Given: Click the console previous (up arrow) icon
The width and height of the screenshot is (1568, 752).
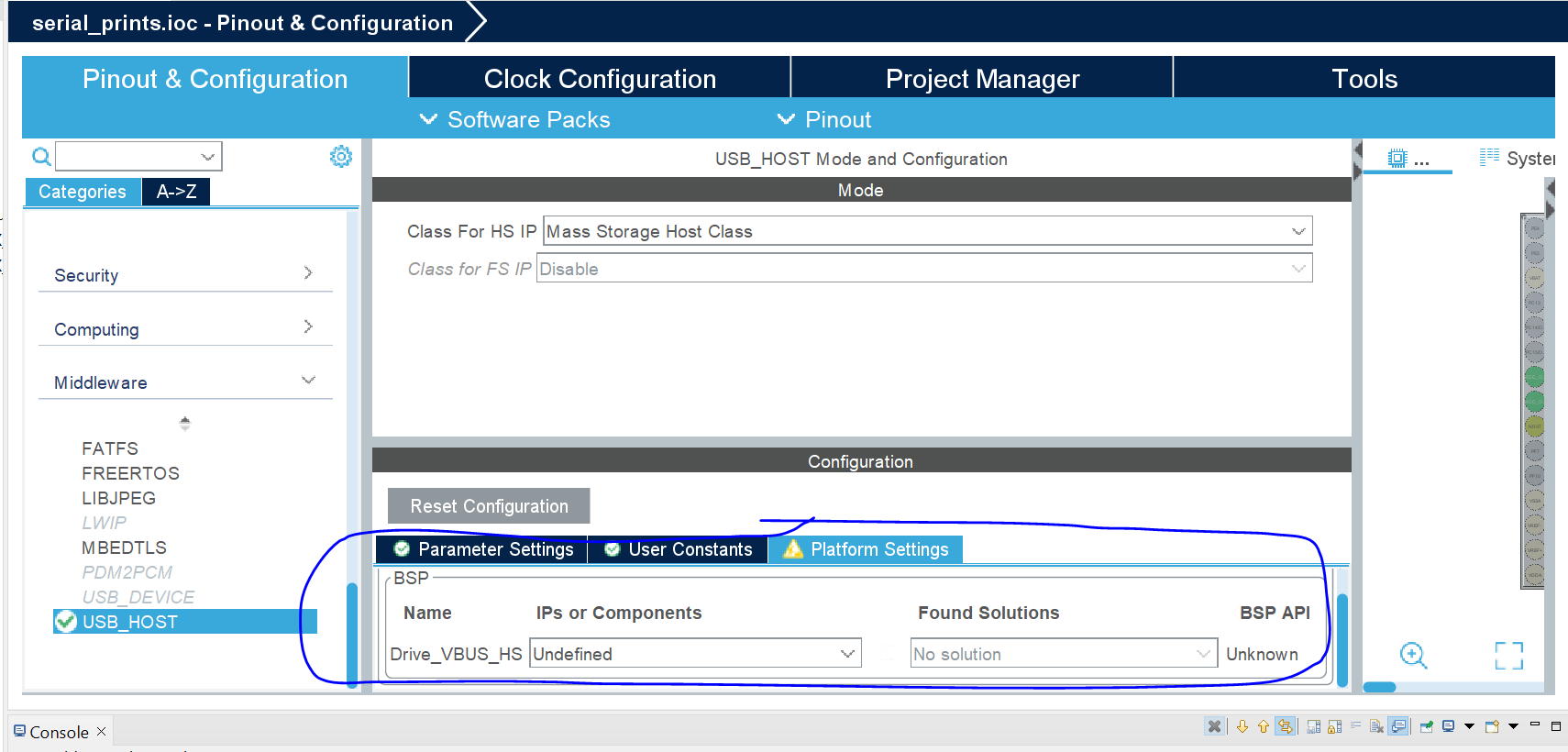Looking at the screenshot, I should tap(1264, 726).
